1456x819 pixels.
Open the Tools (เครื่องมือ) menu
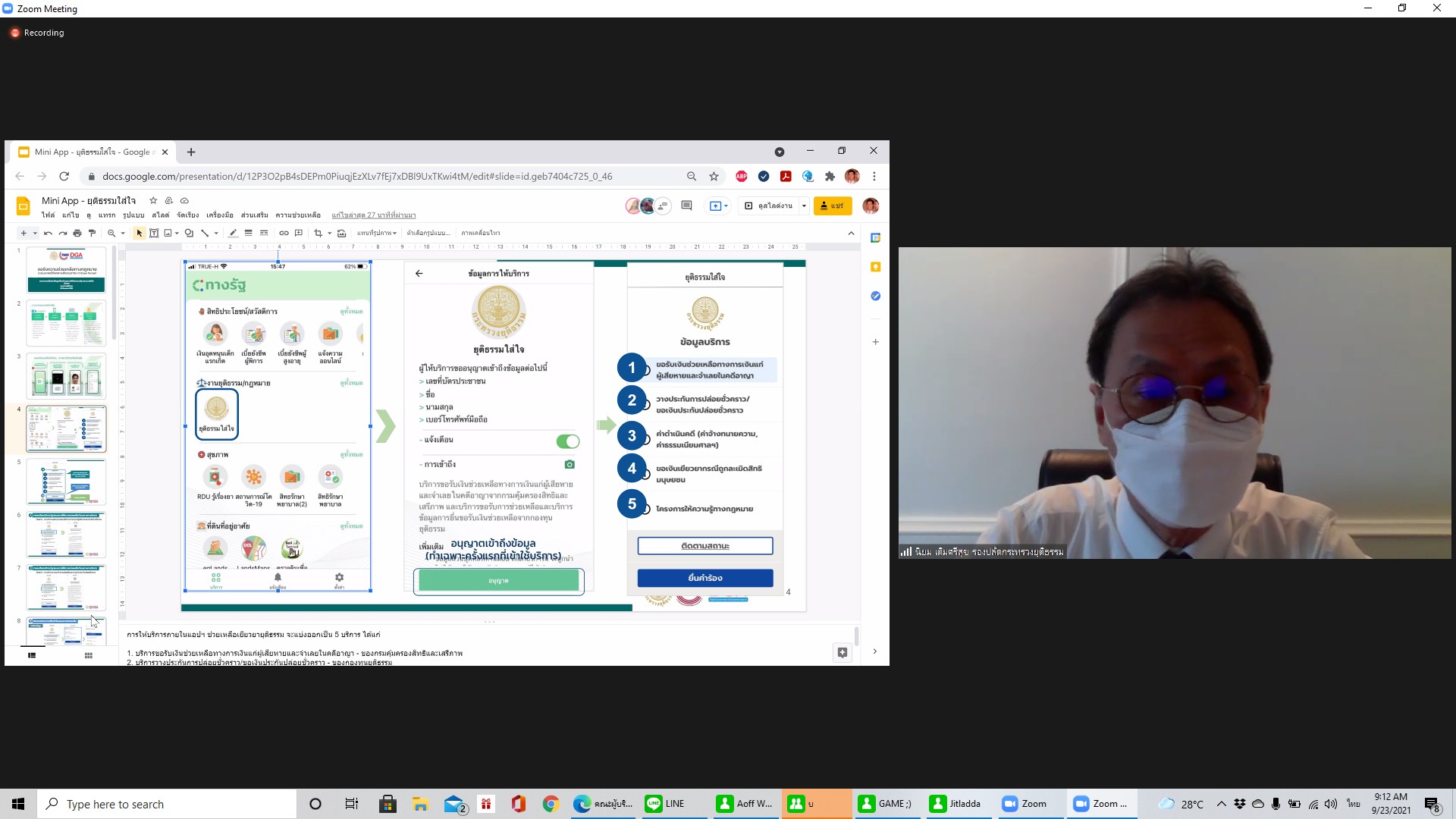[x=220, y=215]
